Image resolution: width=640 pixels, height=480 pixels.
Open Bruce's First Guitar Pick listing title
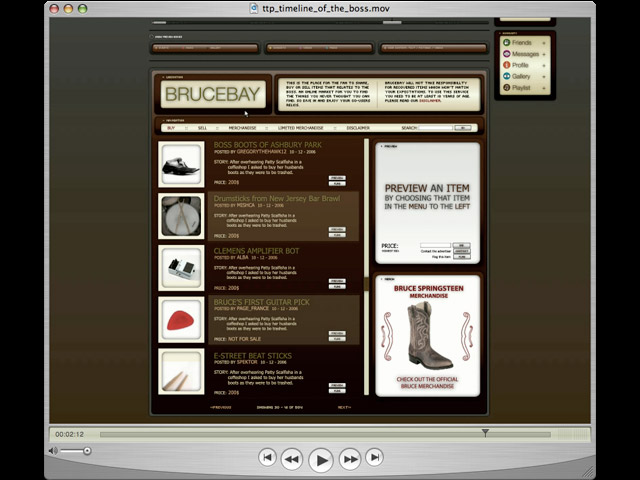tap(262, 302)
